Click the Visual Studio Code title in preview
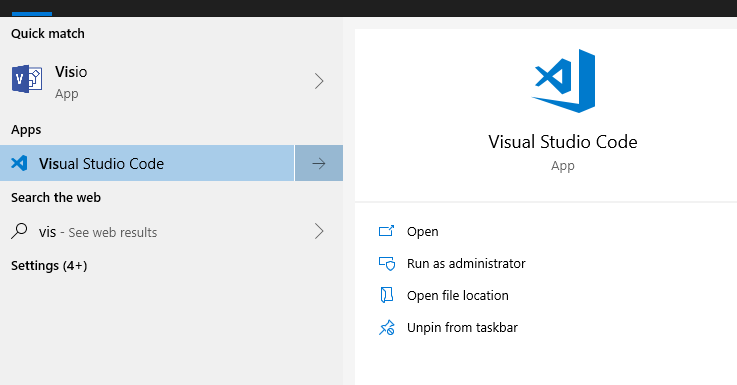Image resolution: width=737 pixels, height=385 pixels. [x=563, y=141]
